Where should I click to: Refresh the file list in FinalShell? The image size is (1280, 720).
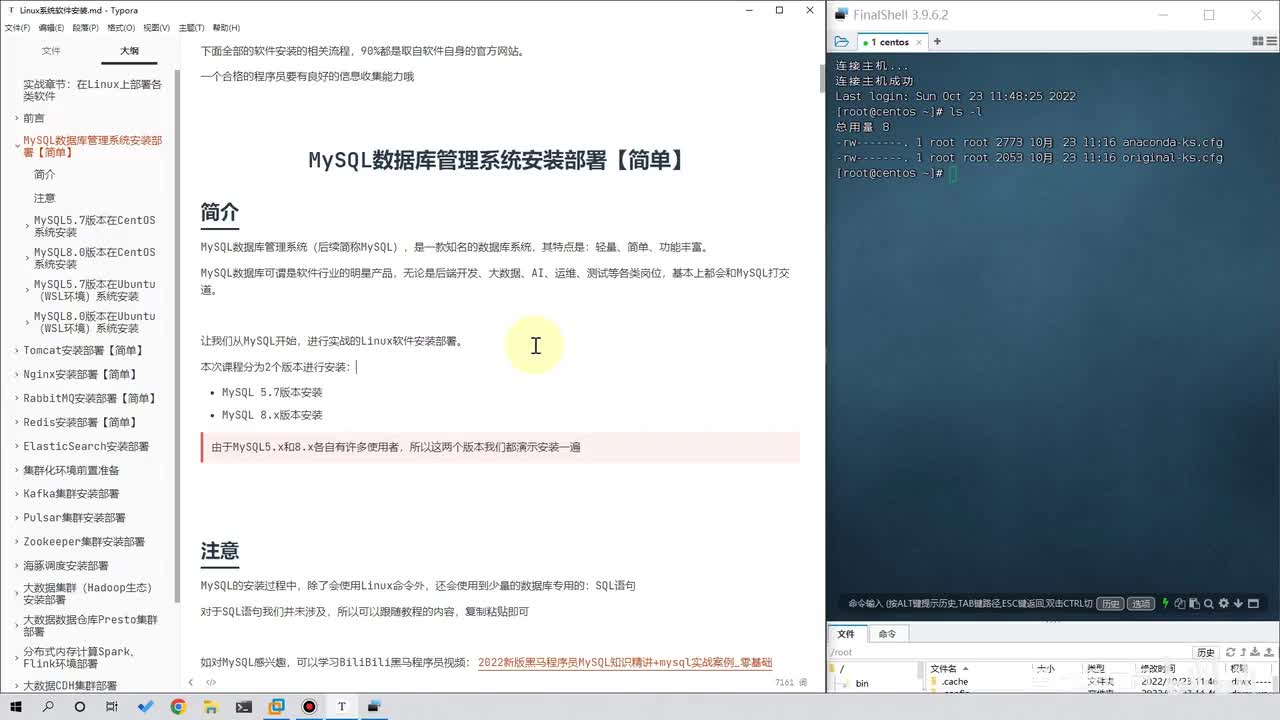1230,652
